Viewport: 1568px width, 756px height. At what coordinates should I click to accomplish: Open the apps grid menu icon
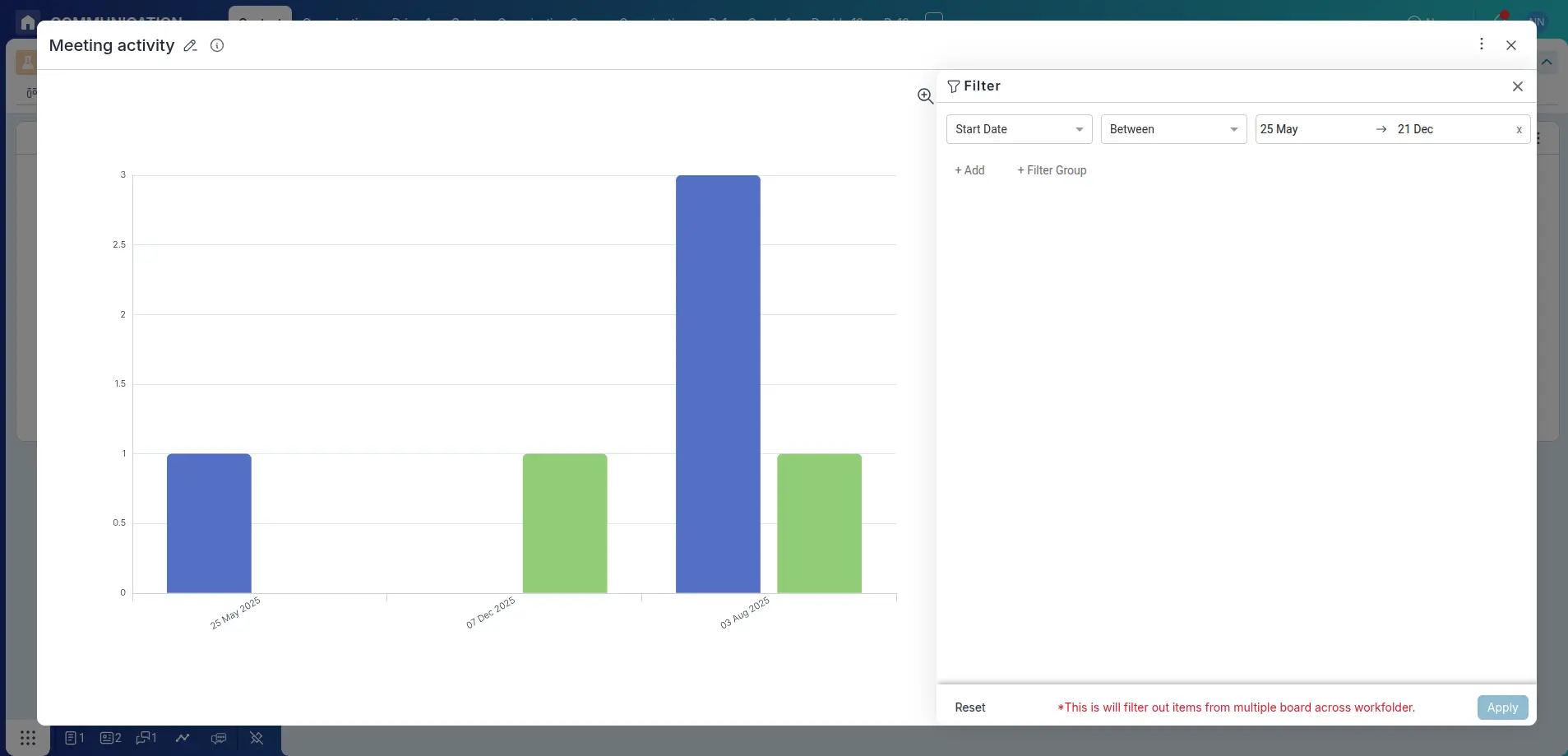tap(27, 738)
